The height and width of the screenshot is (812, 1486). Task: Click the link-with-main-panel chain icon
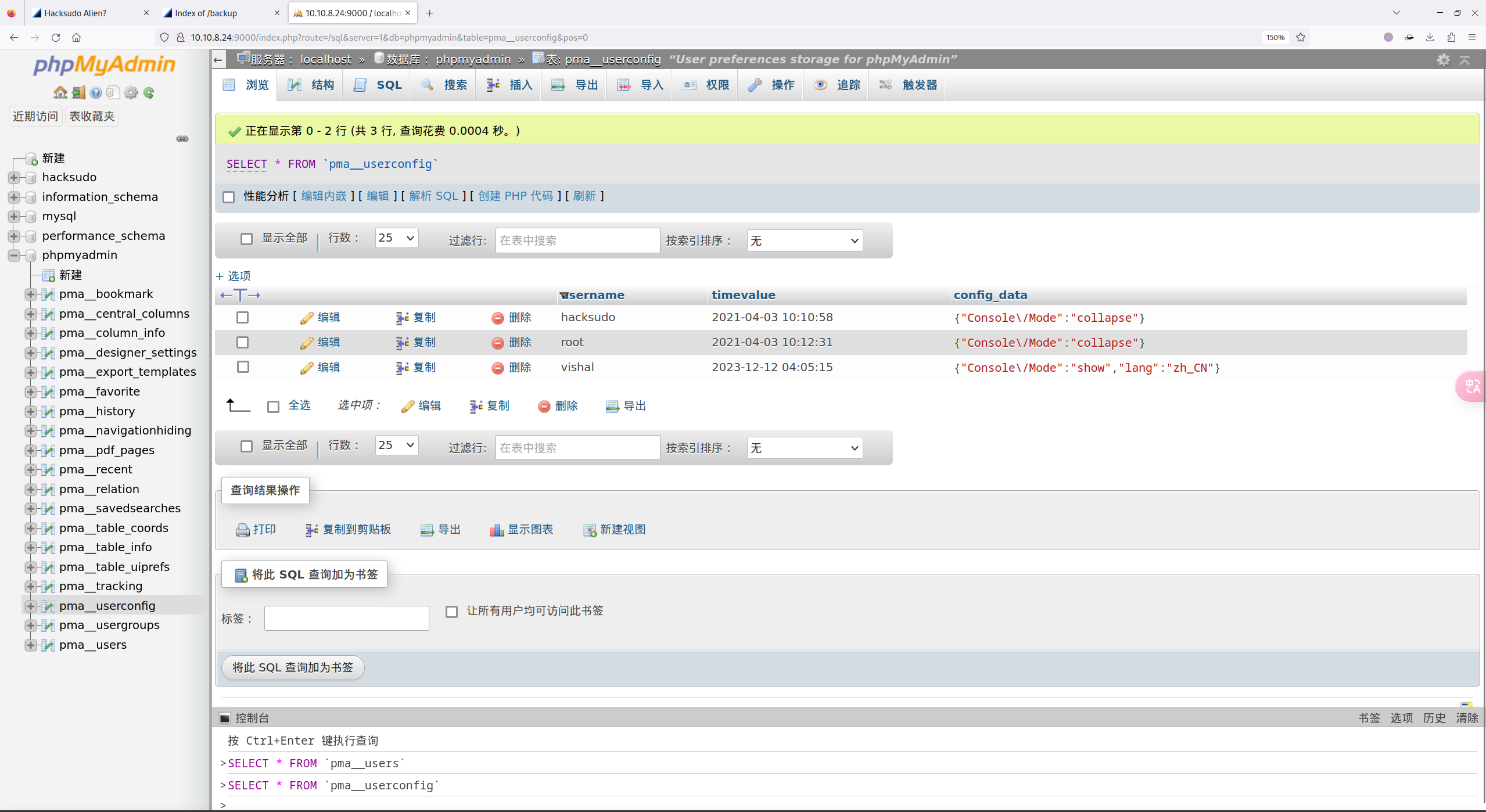click(x=182, y=139)
